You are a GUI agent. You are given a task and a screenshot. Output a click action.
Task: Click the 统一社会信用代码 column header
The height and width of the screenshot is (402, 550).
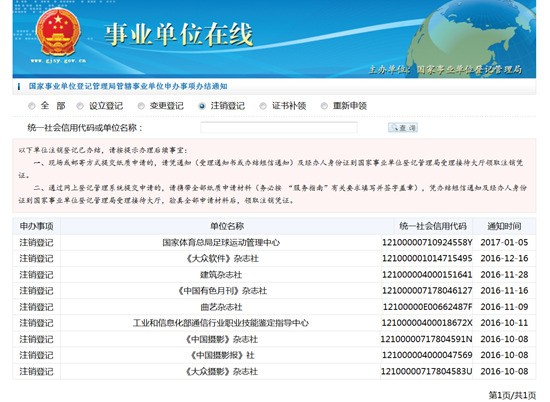[433, 226]
